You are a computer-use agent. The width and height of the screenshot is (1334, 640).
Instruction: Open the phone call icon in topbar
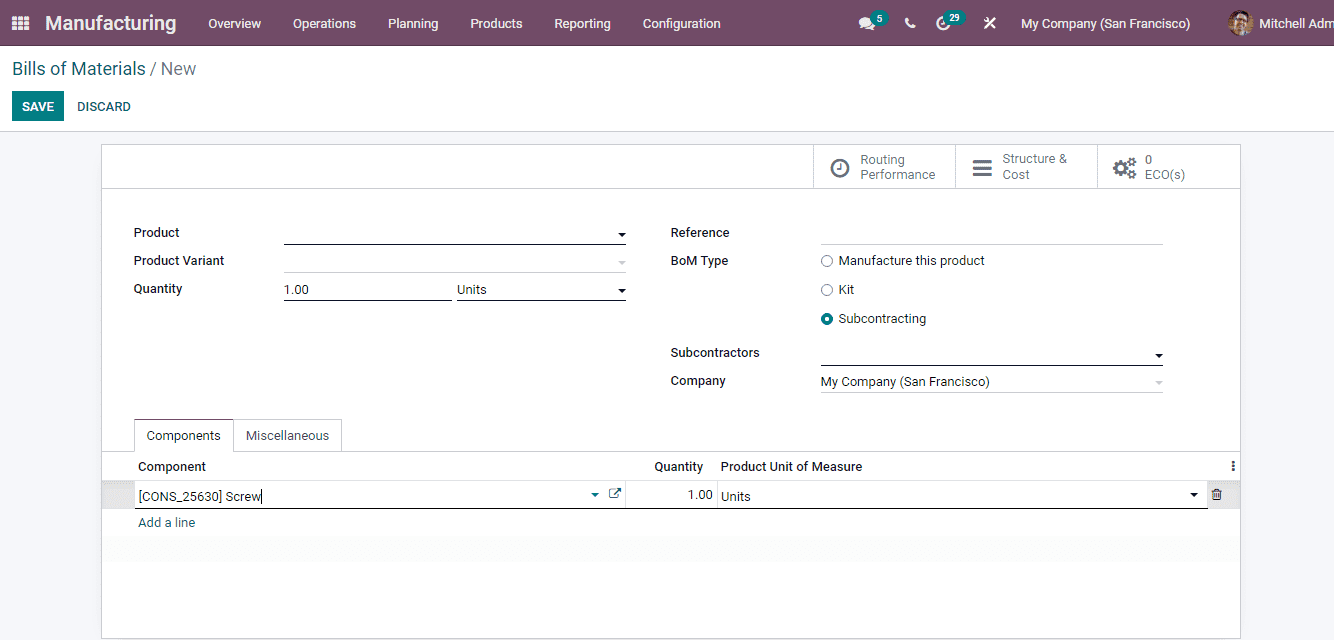coord(909,22)
